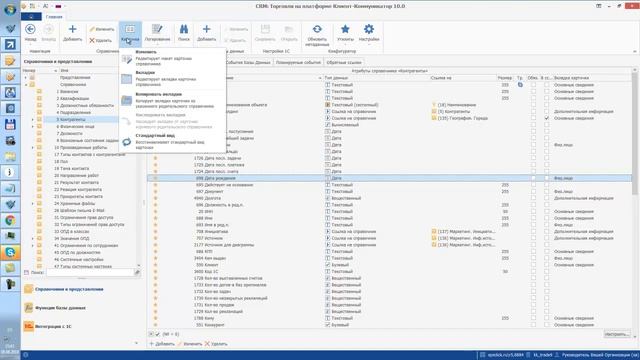Click the Стандартный вид restore icon
This screenshot has width=640, height=360.
click(x=127, y=142)
